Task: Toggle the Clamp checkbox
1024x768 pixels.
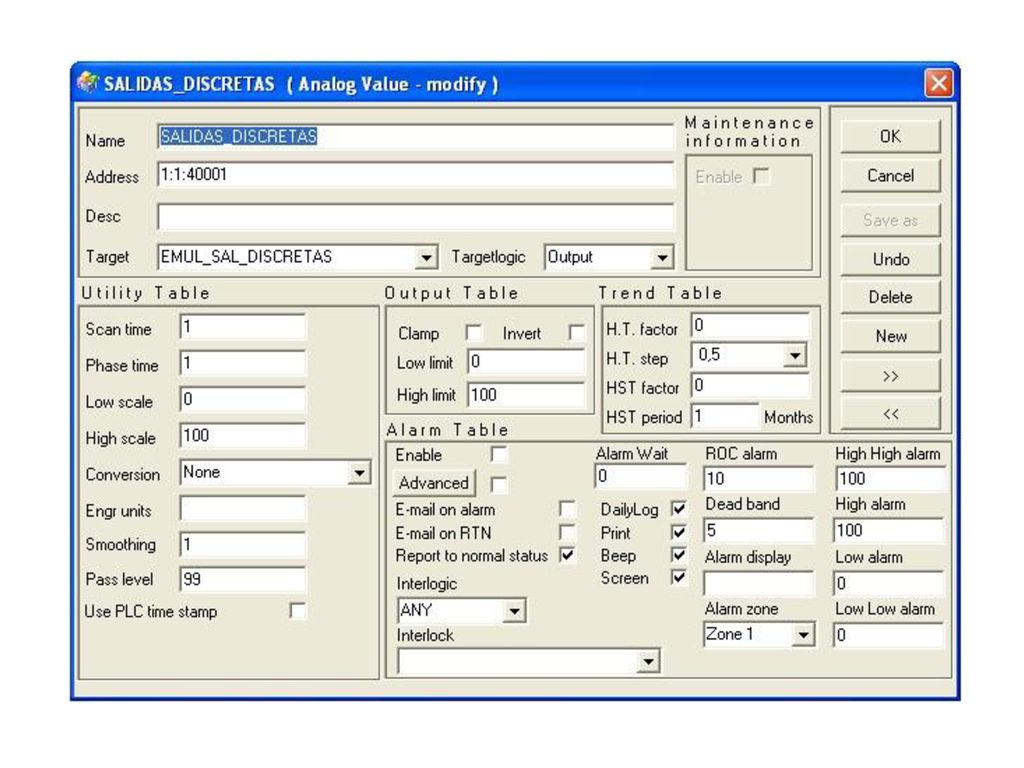Action: [x=474, y=333]
